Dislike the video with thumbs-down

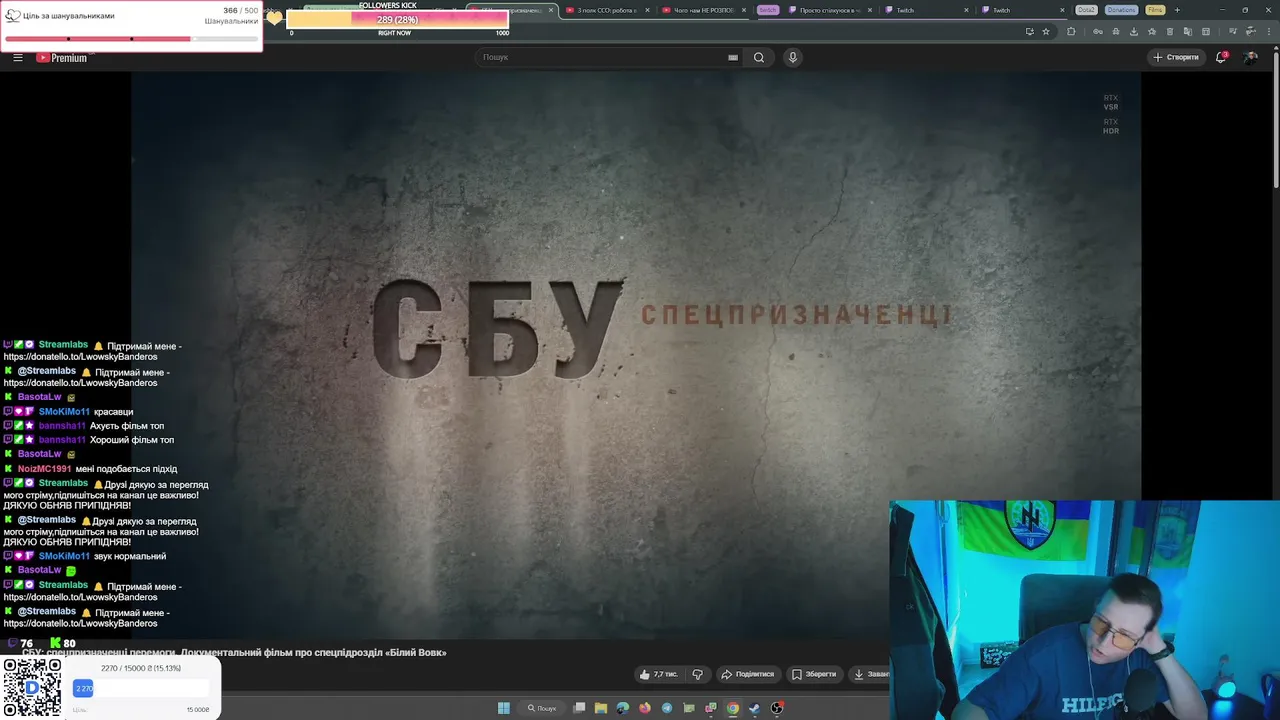698,674
